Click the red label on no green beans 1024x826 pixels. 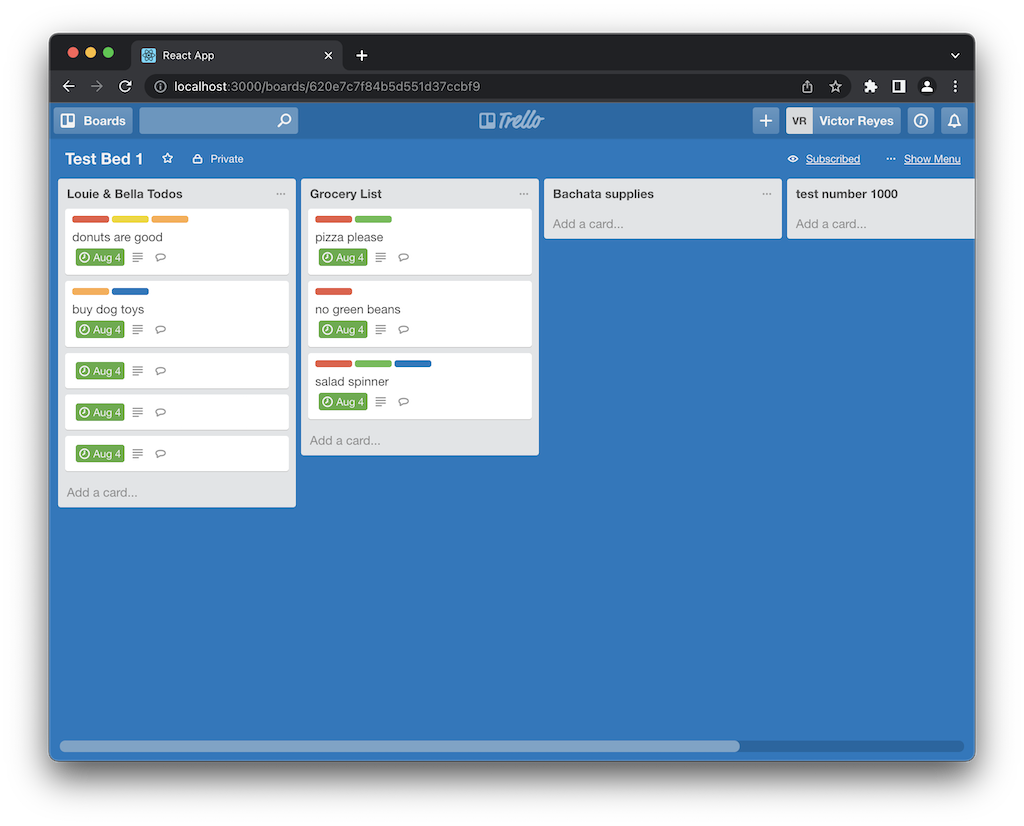(x=333, y=291)
